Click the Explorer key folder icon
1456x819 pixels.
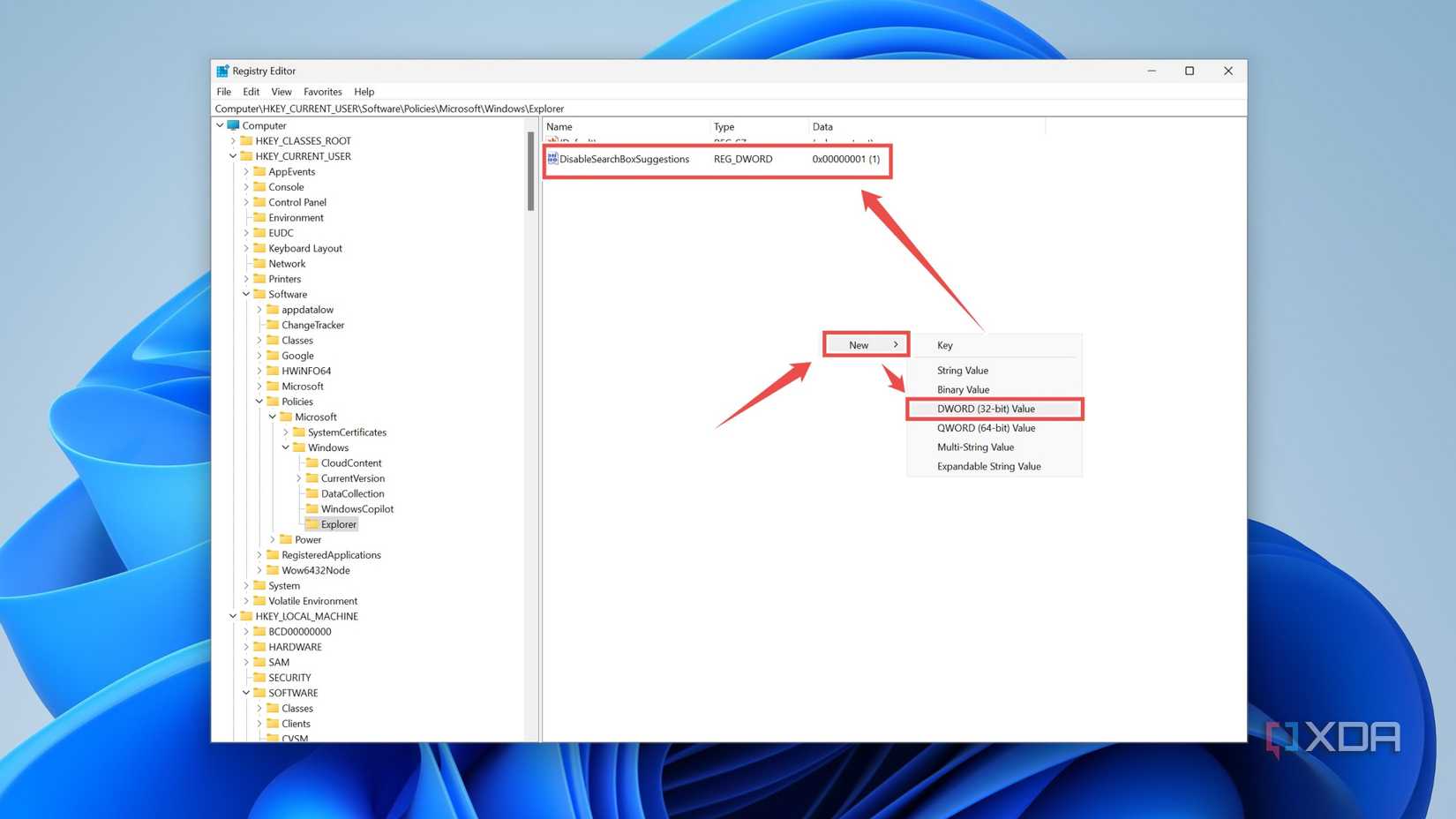pyautogui.click(x=311, y=524)
